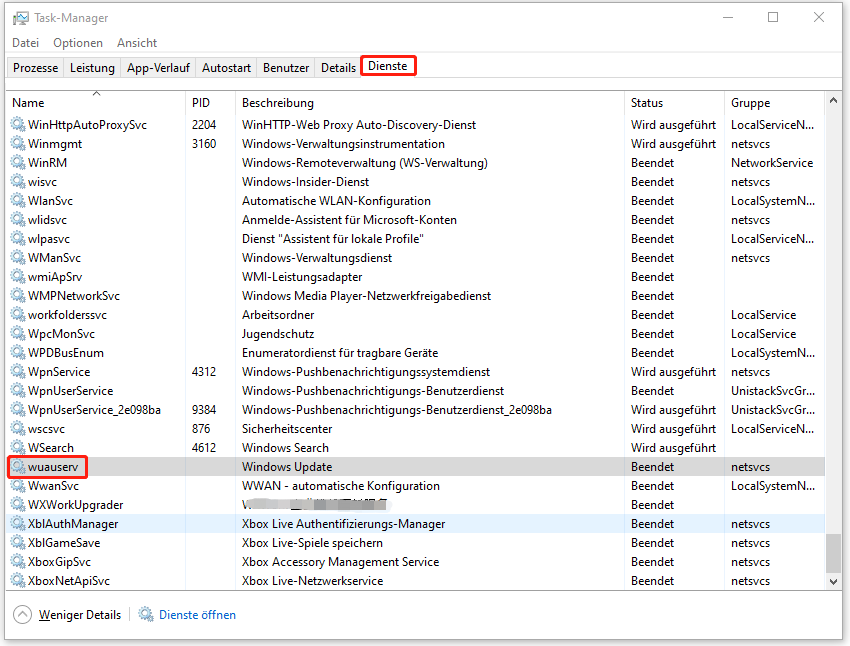The image size is (850, 646).
Task: Click the PID value 9384
Action: 204,410
